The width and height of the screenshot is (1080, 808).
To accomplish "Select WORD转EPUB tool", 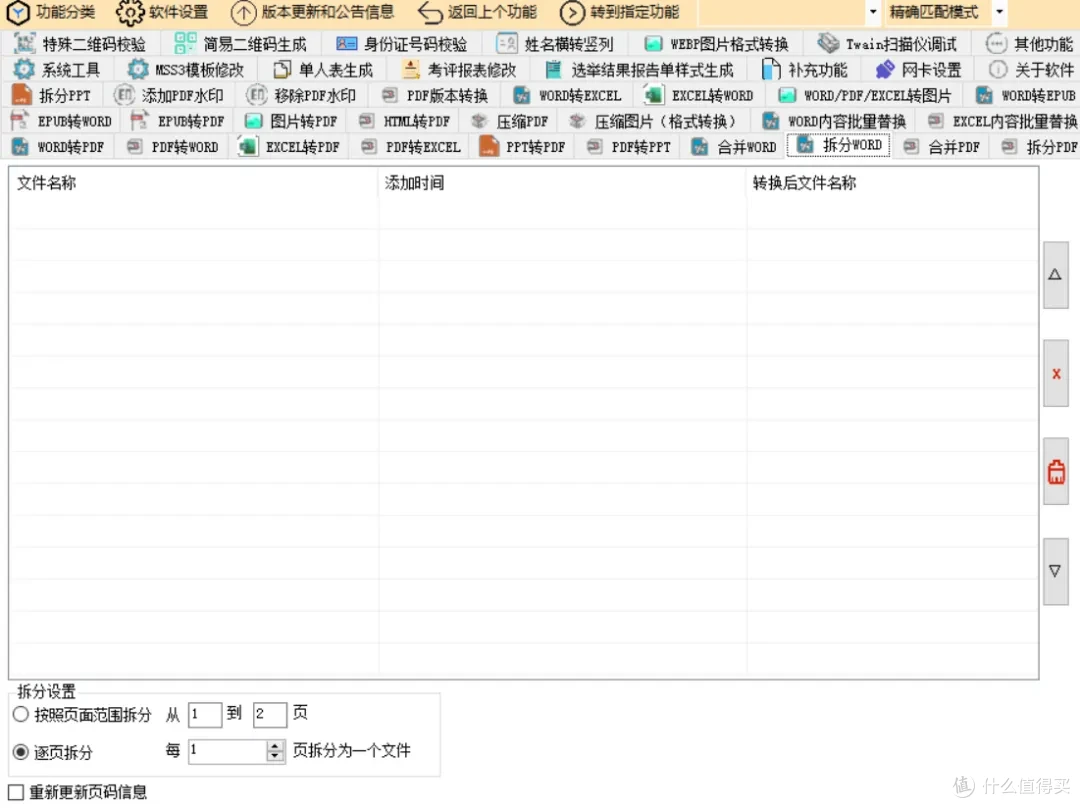I will point(1028,95).
